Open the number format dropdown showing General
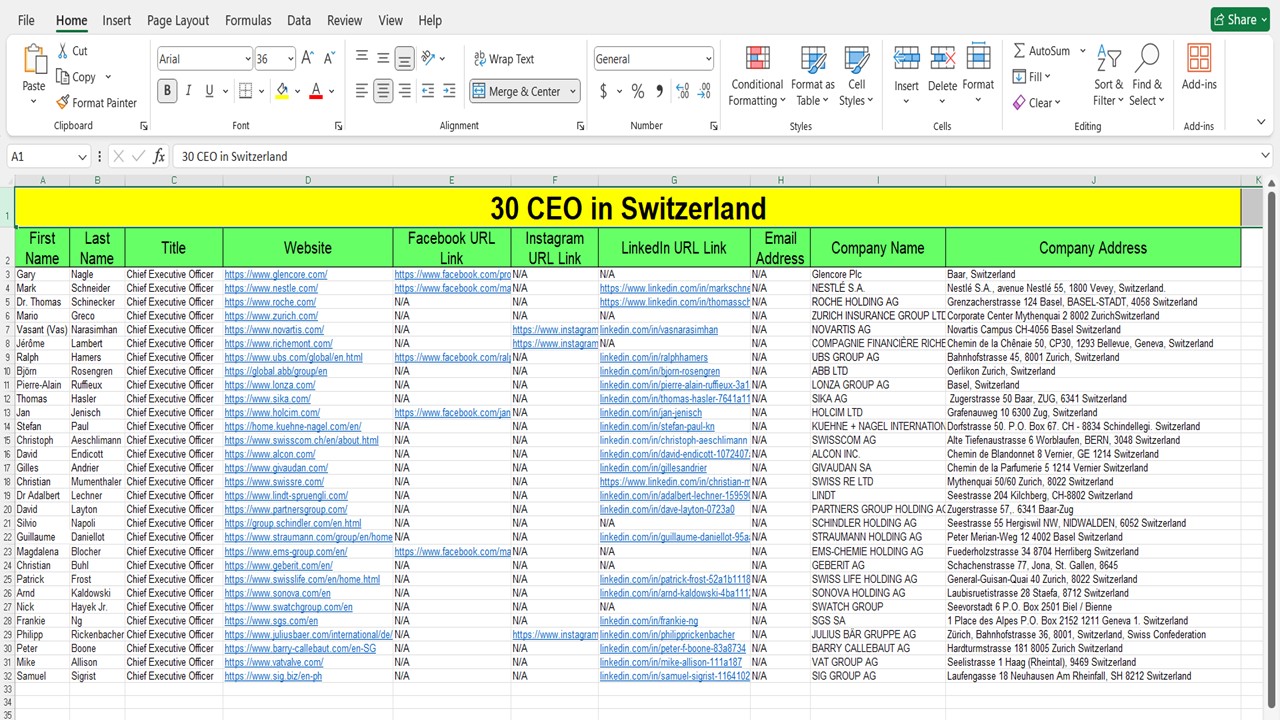The image size is (1280, 720). point(708,59)
